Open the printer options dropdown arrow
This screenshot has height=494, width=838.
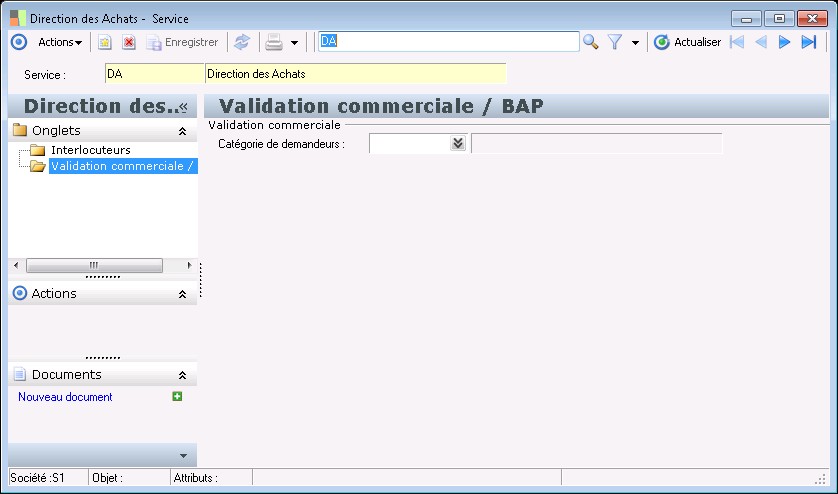294,43
